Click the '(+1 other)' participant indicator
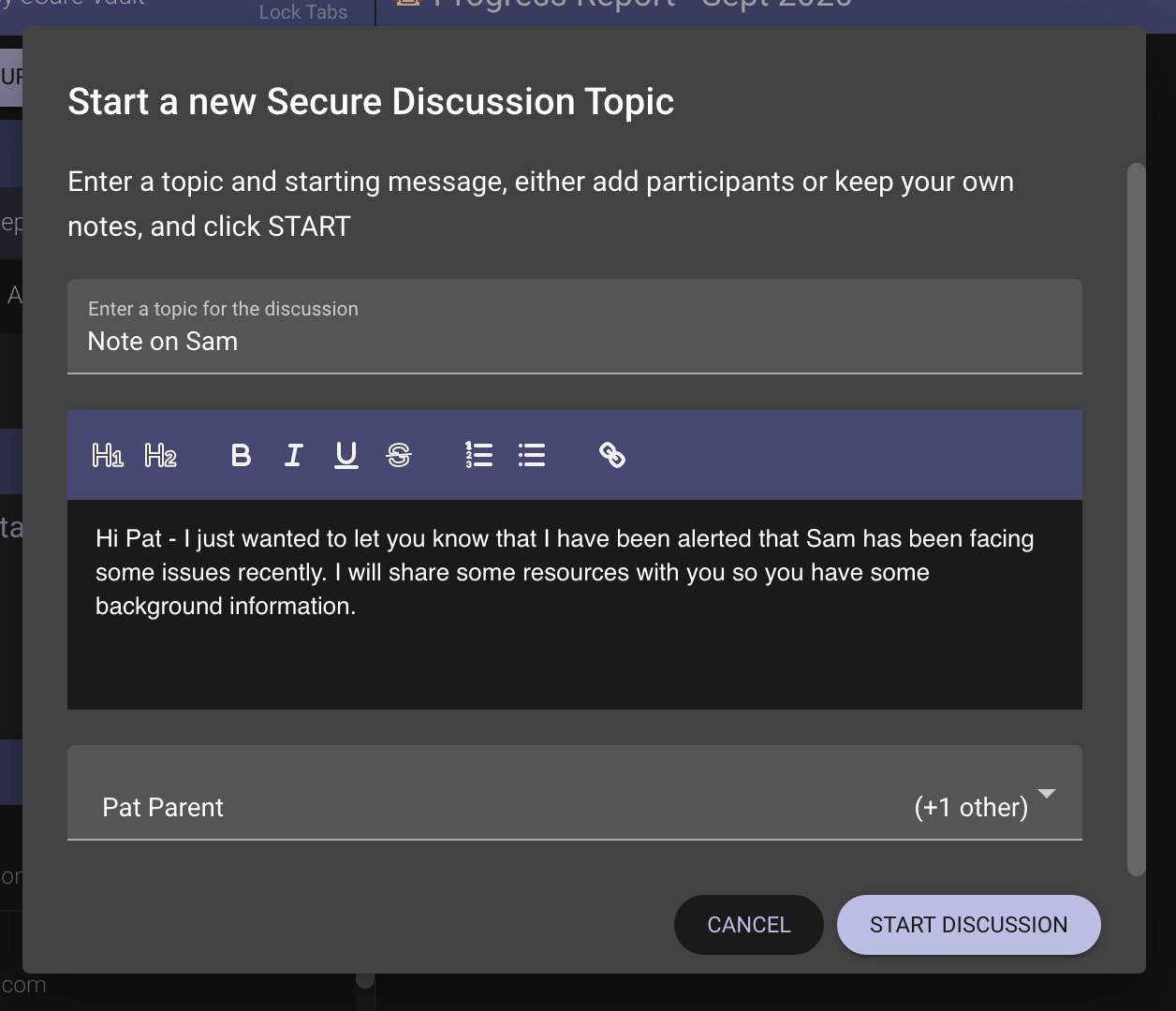The height and width of the screenshot is (1011, 1176). pos(970,807)
